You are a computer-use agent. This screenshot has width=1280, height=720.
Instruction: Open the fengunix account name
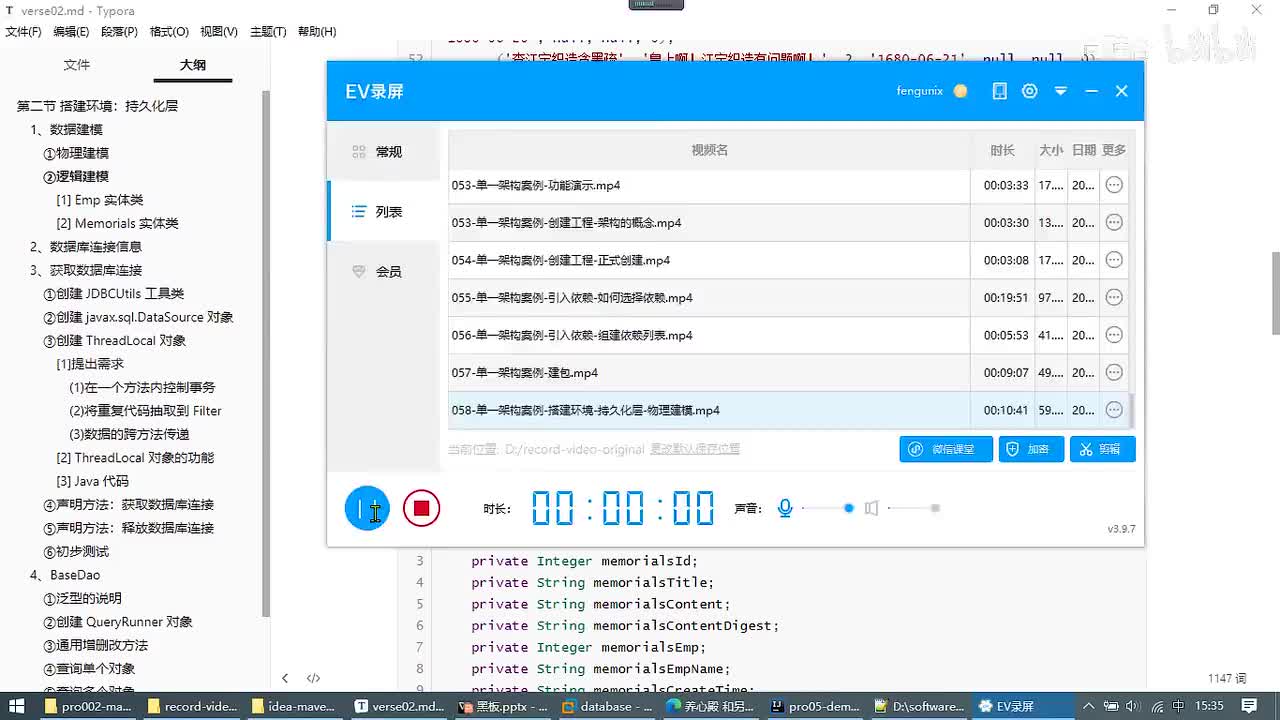[x=919, y=91]
